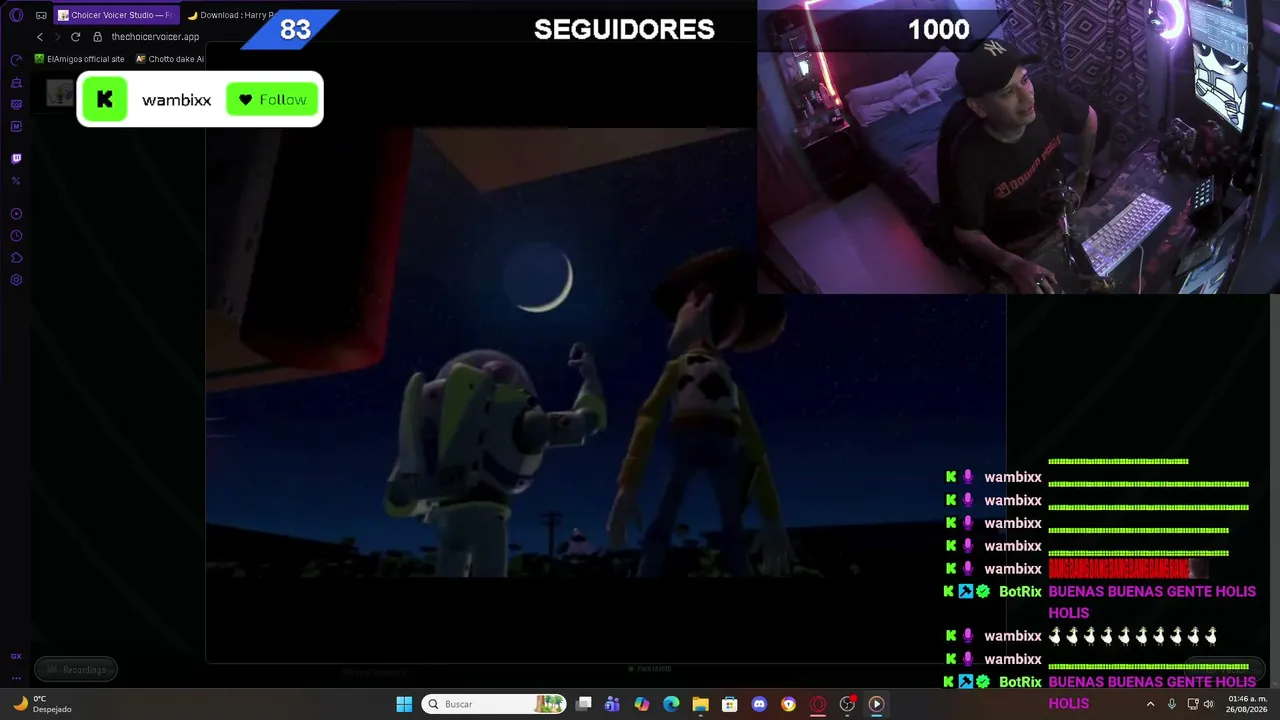The image size is (1280, 720).
Task: Open the OBS Studio taskbar icon
Action: click(847, 704)
